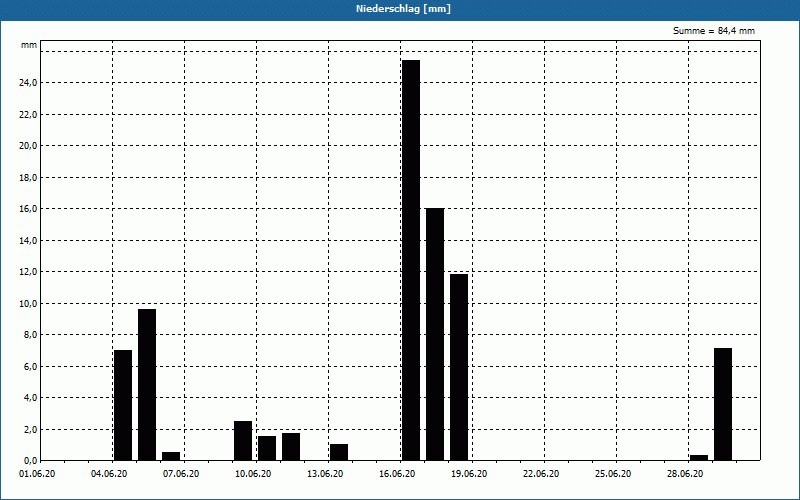Select the 10.06.20 date label
Screen dimensions: 800x500
coord(253,474)
